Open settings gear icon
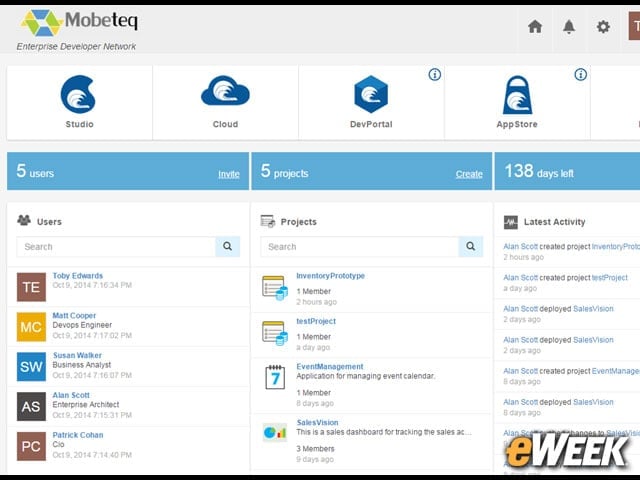 pos(603,27)
